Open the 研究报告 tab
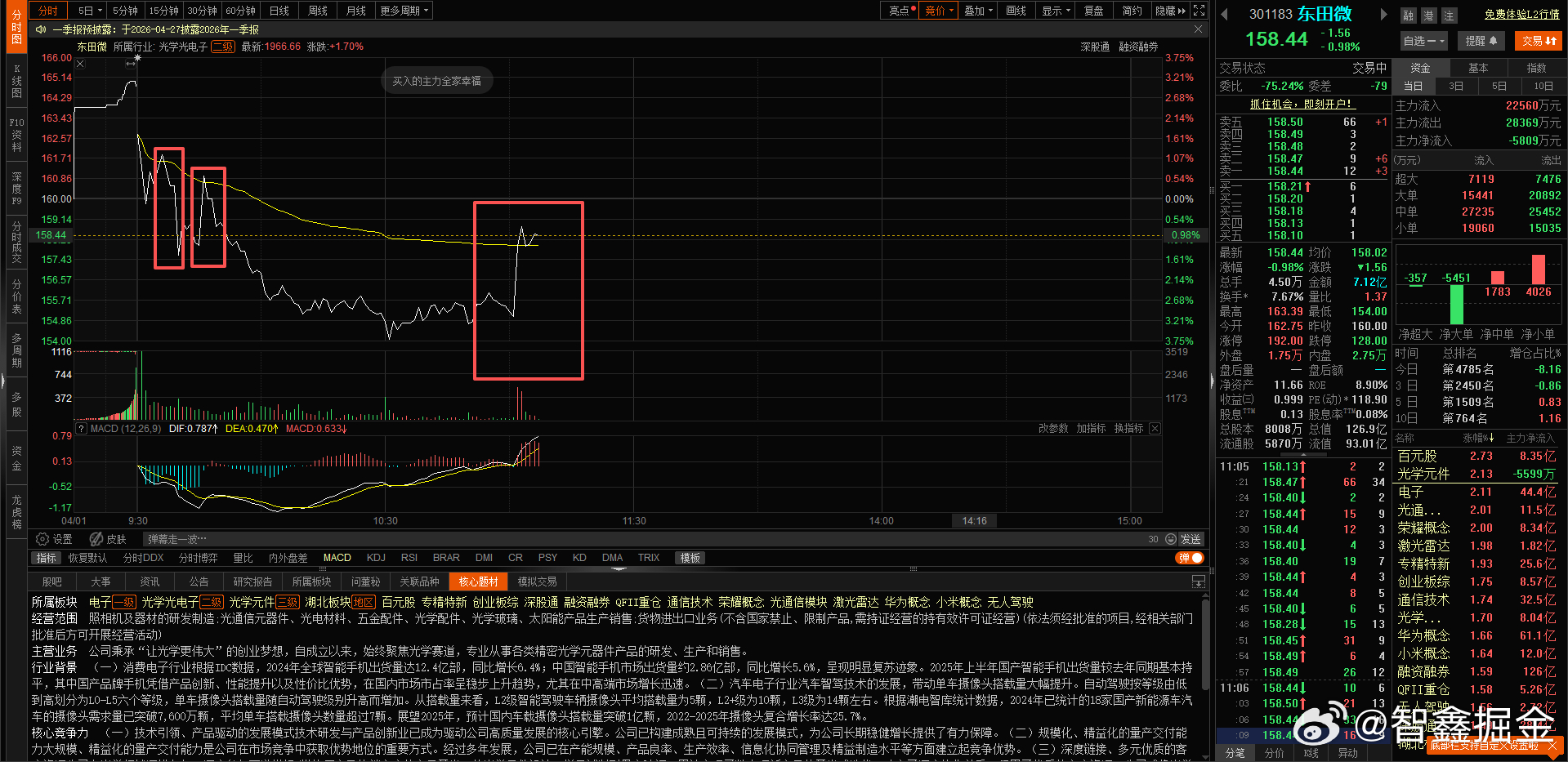Image resolution: width=1568 pixels, height=762 pixels. click(252, 582)
